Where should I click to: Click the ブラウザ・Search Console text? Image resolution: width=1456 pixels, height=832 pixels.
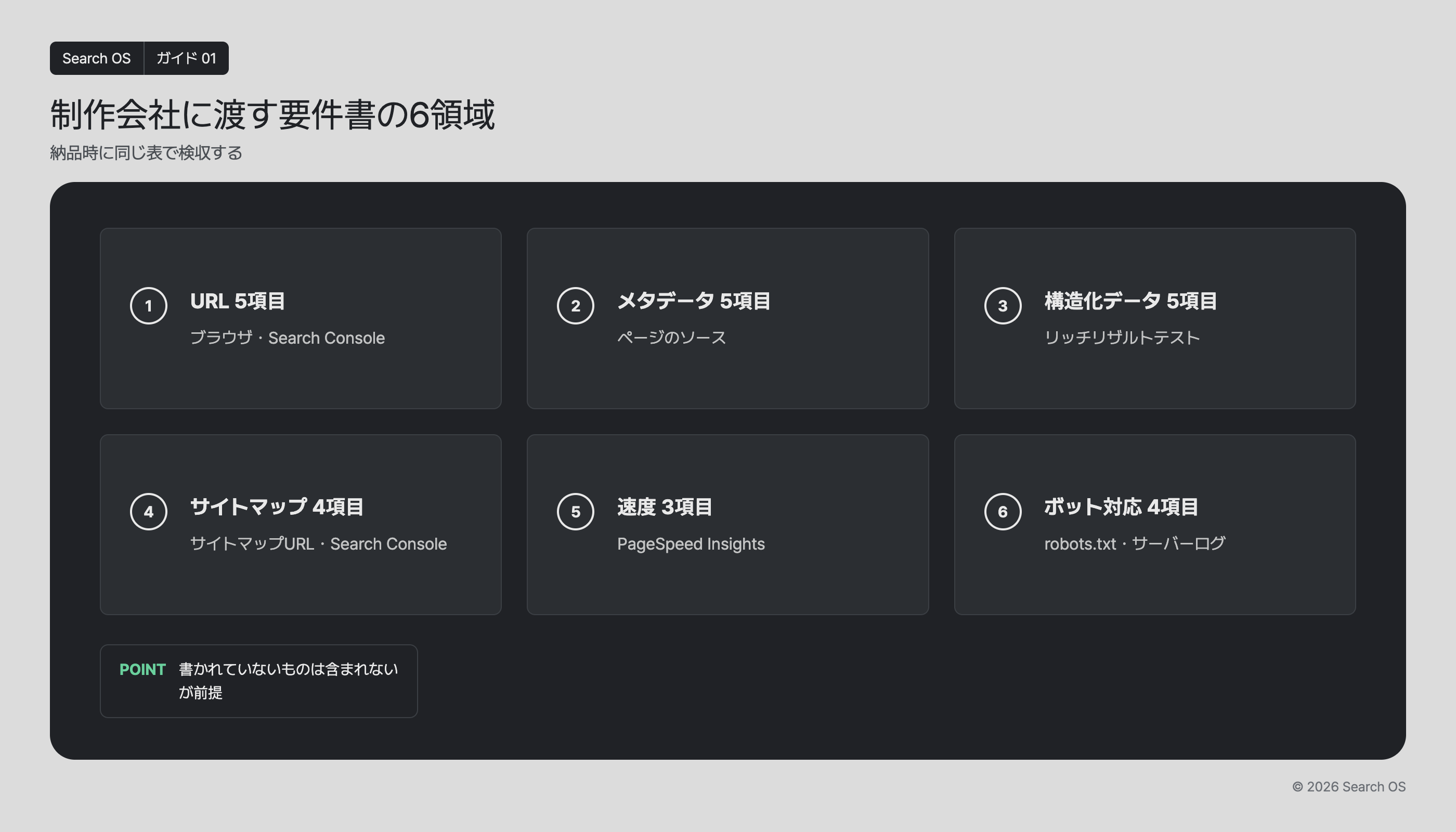[x=288, y=337]
